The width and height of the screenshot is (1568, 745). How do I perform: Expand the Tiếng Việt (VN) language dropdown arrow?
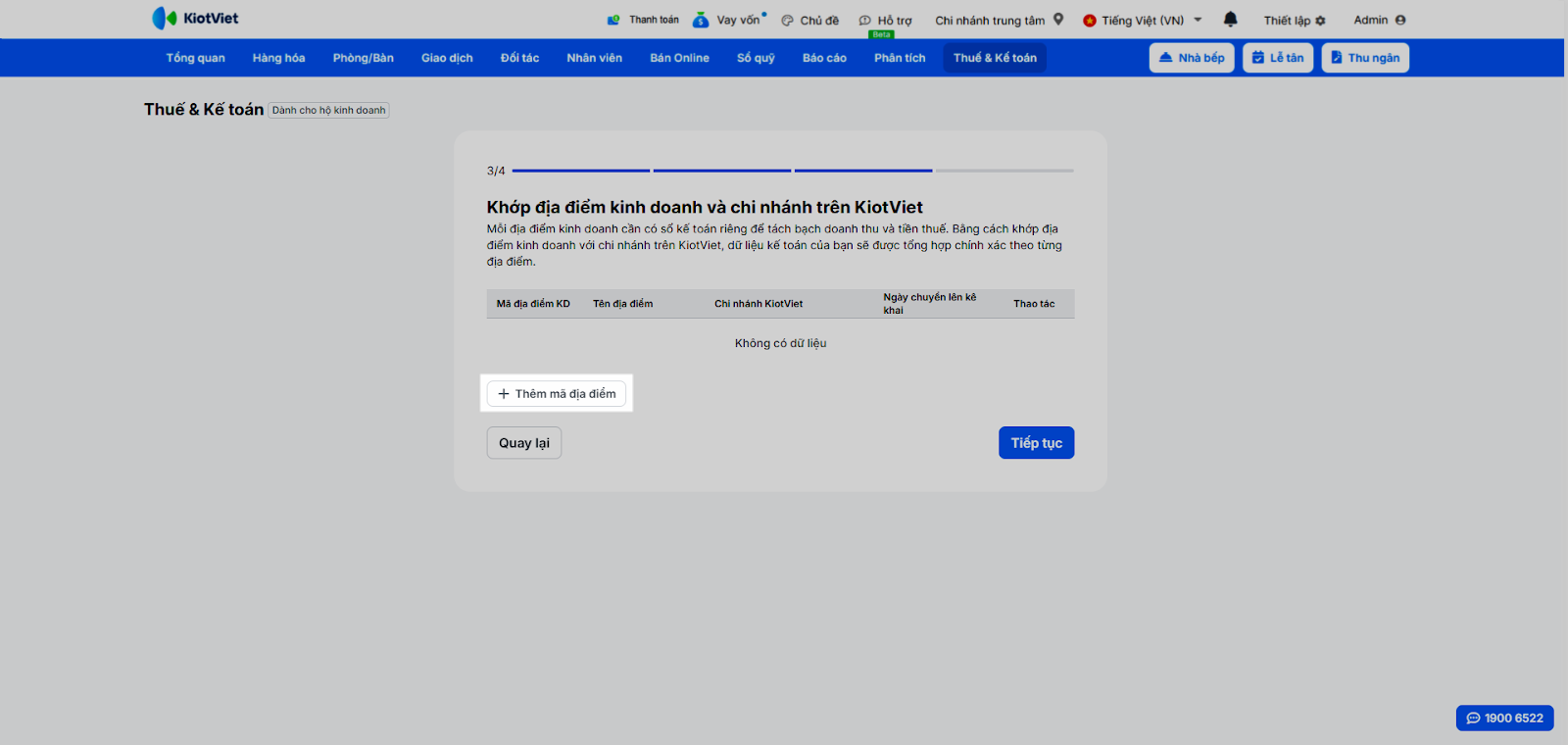coord(1198,20)
